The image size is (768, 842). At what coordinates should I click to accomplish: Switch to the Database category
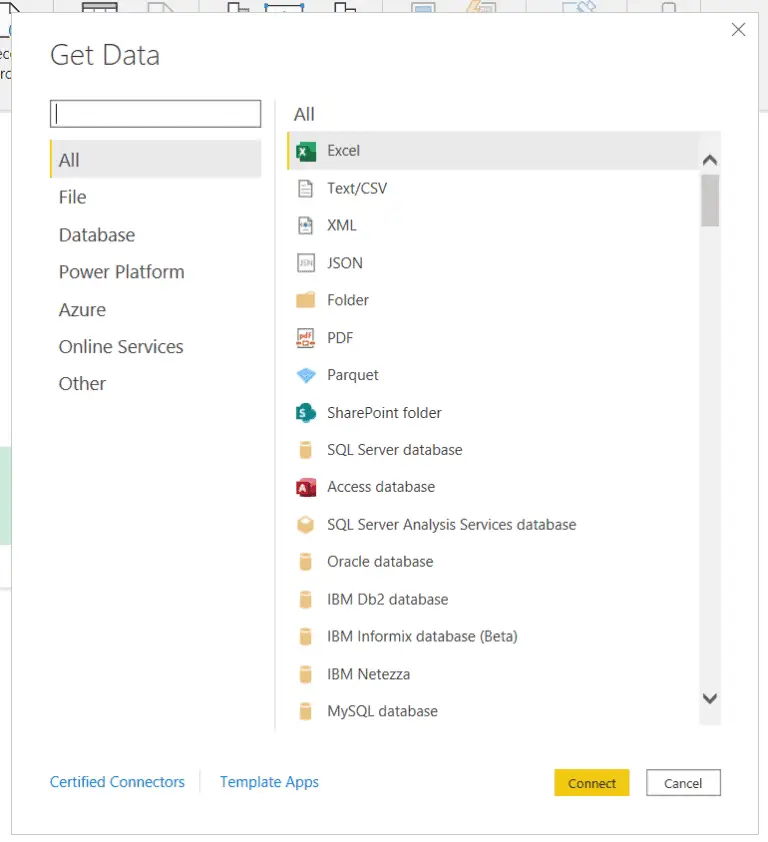click(97, 234)
